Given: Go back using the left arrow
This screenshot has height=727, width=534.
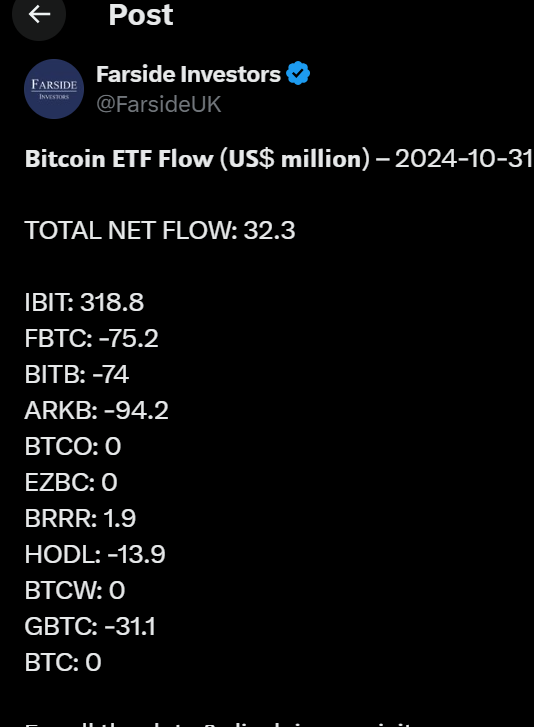Looking at the screenshot, I should coord(39,14).
